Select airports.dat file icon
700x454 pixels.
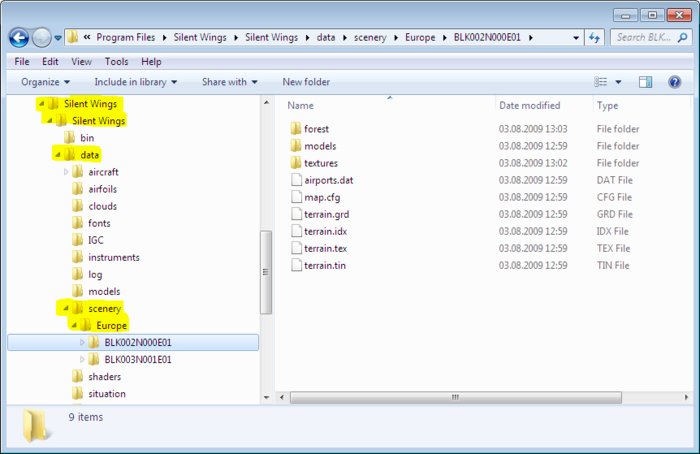tap(296, 180)
